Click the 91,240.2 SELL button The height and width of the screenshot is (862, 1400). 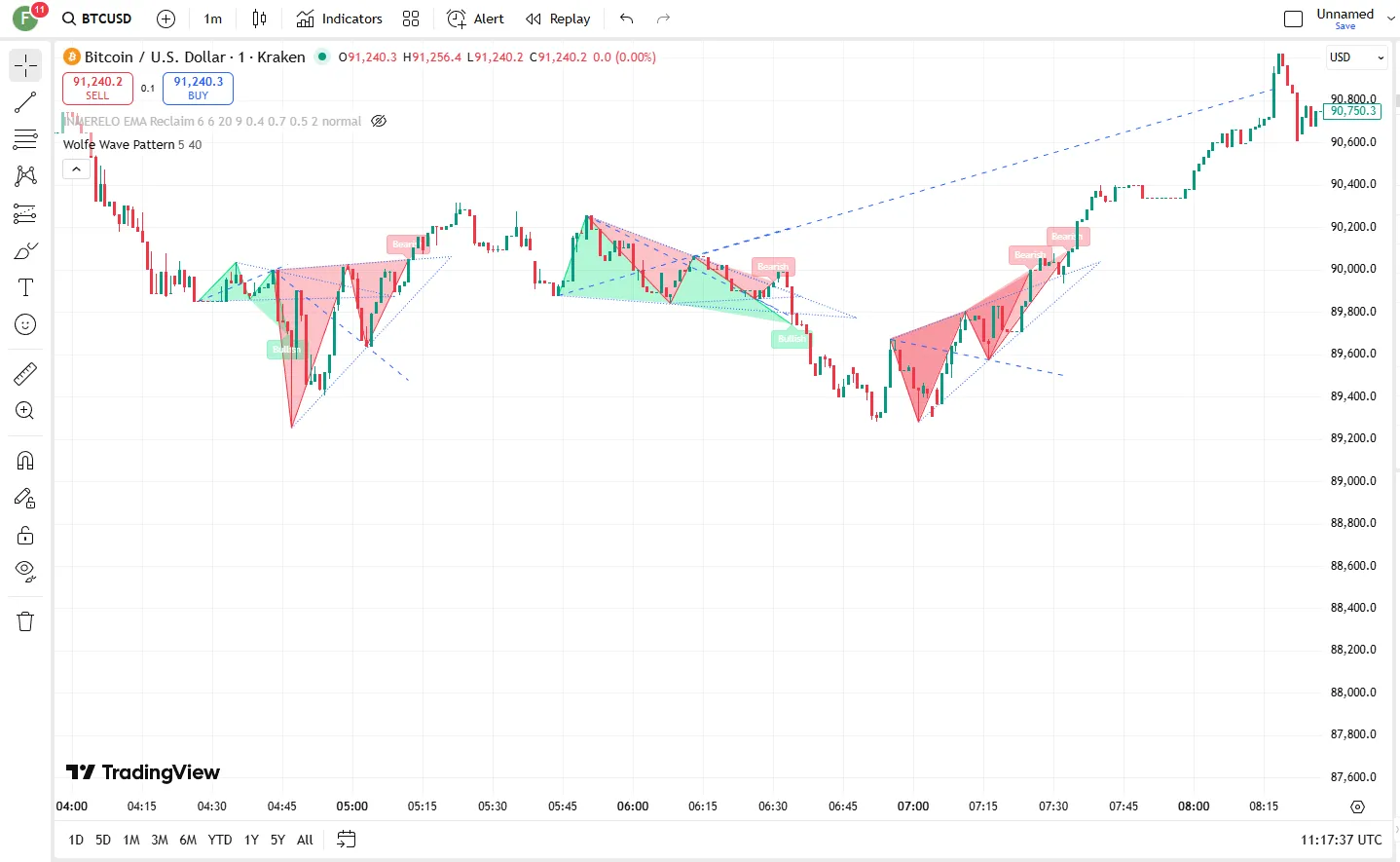click(x=97, y=88)
